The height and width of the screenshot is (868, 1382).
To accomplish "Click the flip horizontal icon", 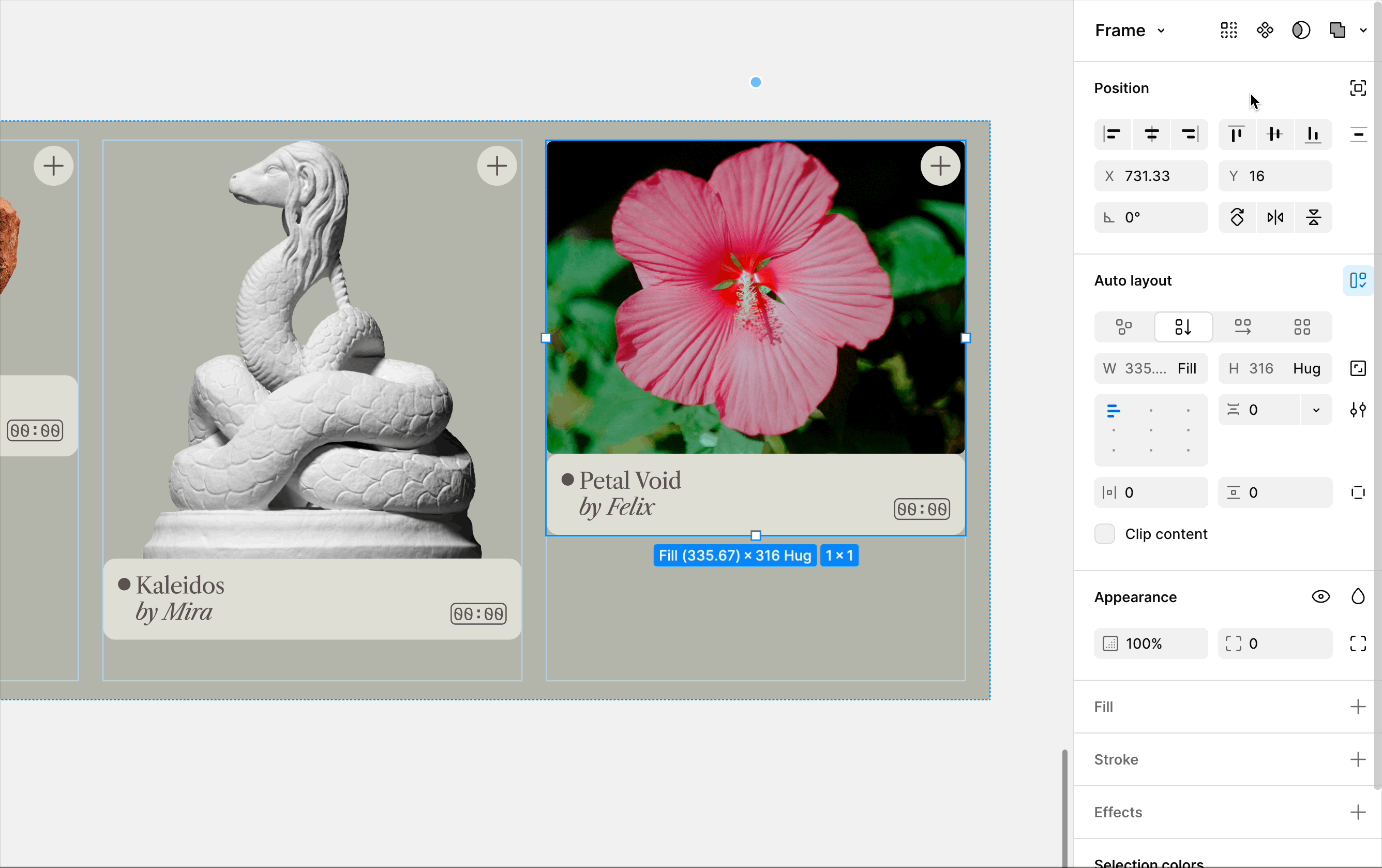I will 1275,218.
